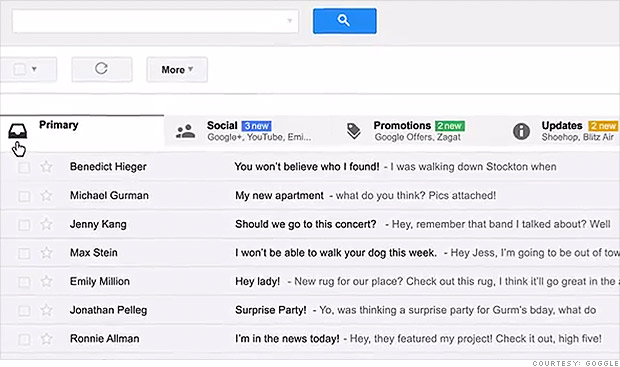Image resolution: width=620 pixels, height=367 pixels.
Task: Star the Michael Gurman email
Action: point(47,195)
